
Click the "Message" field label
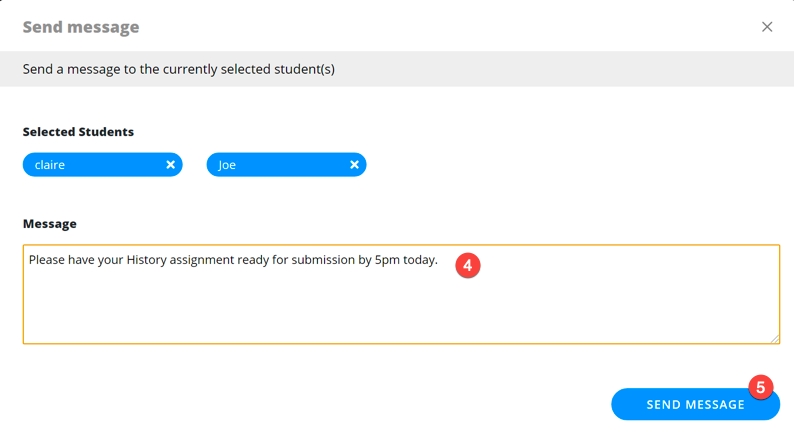[50, 223]
